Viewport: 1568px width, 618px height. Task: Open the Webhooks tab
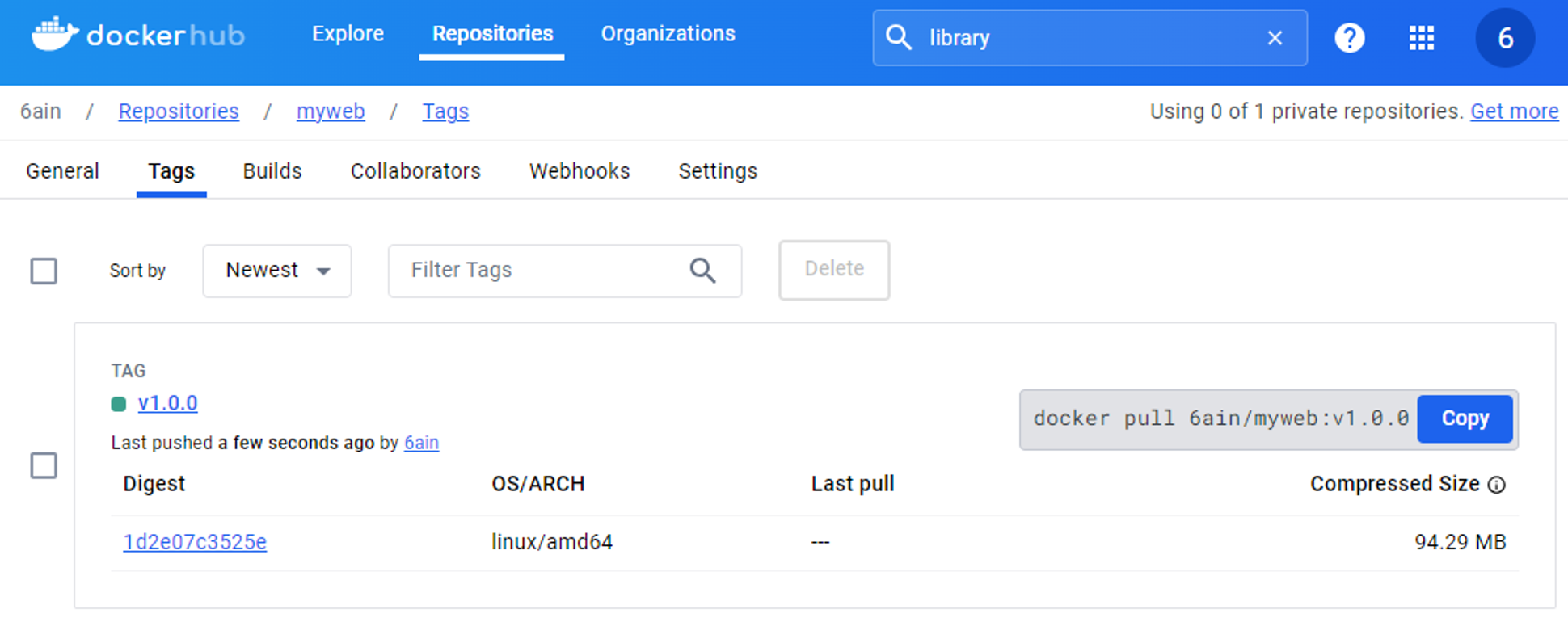point(580,171)
